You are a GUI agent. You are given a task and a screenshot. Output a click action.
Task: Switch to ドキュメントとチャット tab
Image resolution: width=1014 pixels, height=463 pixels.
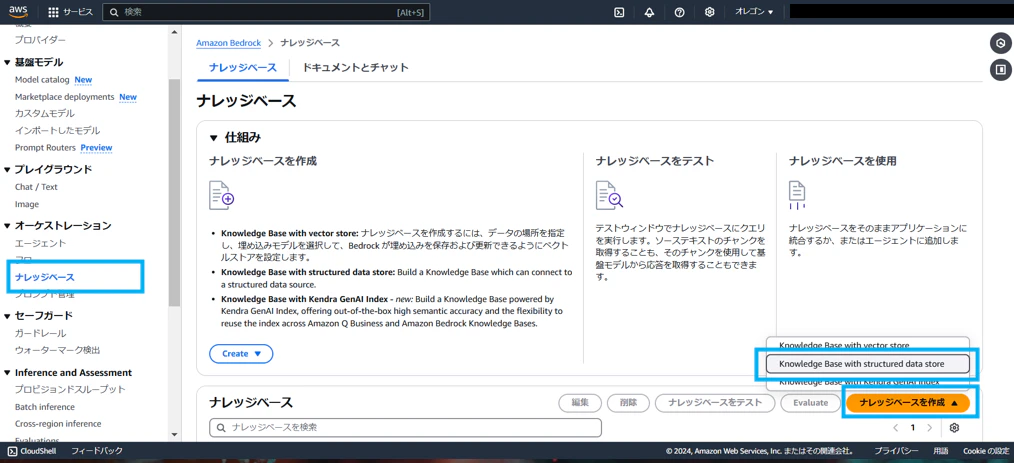pos(356,67)
